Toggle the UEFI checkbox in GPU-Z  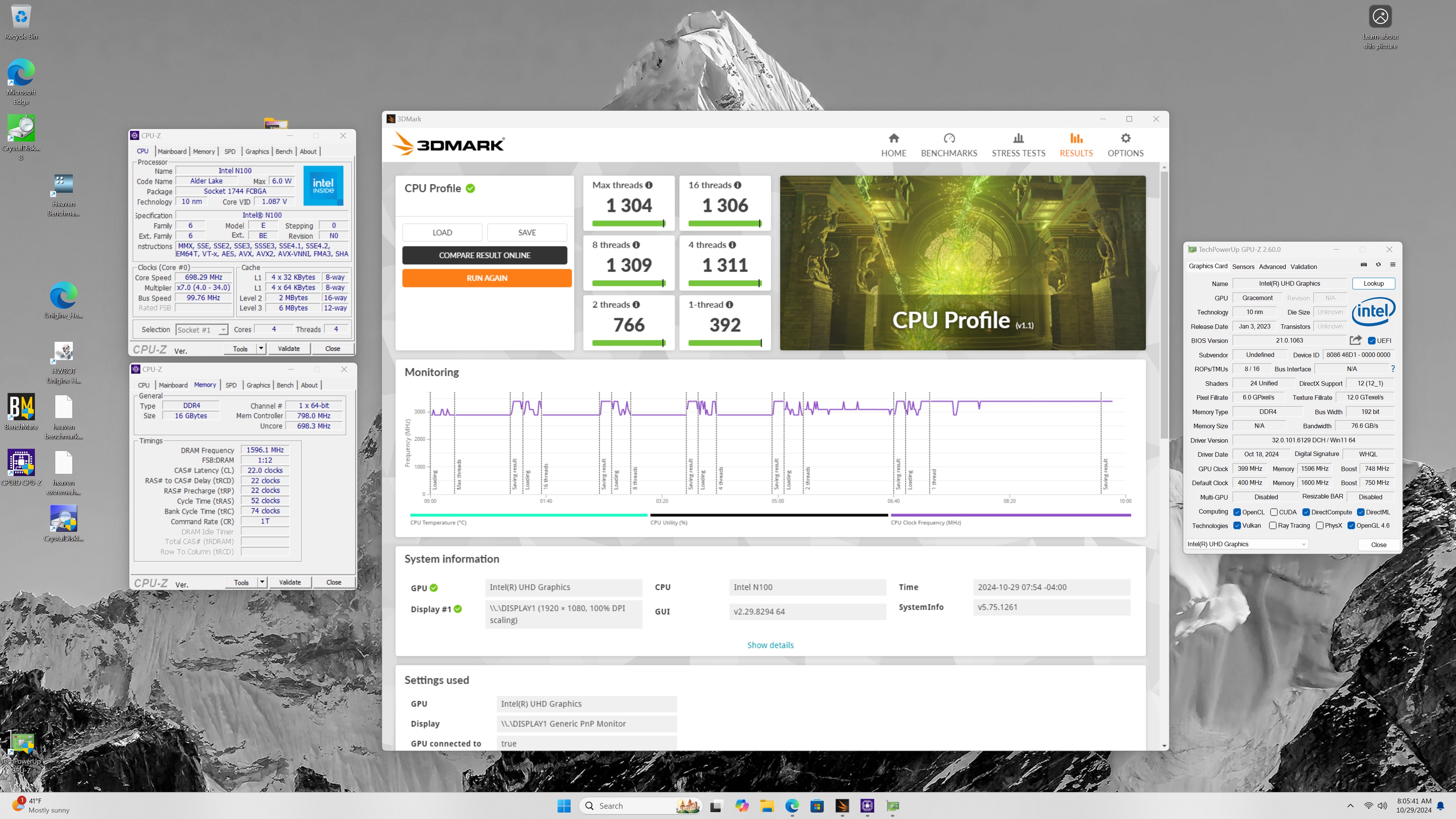(1372, 341)
